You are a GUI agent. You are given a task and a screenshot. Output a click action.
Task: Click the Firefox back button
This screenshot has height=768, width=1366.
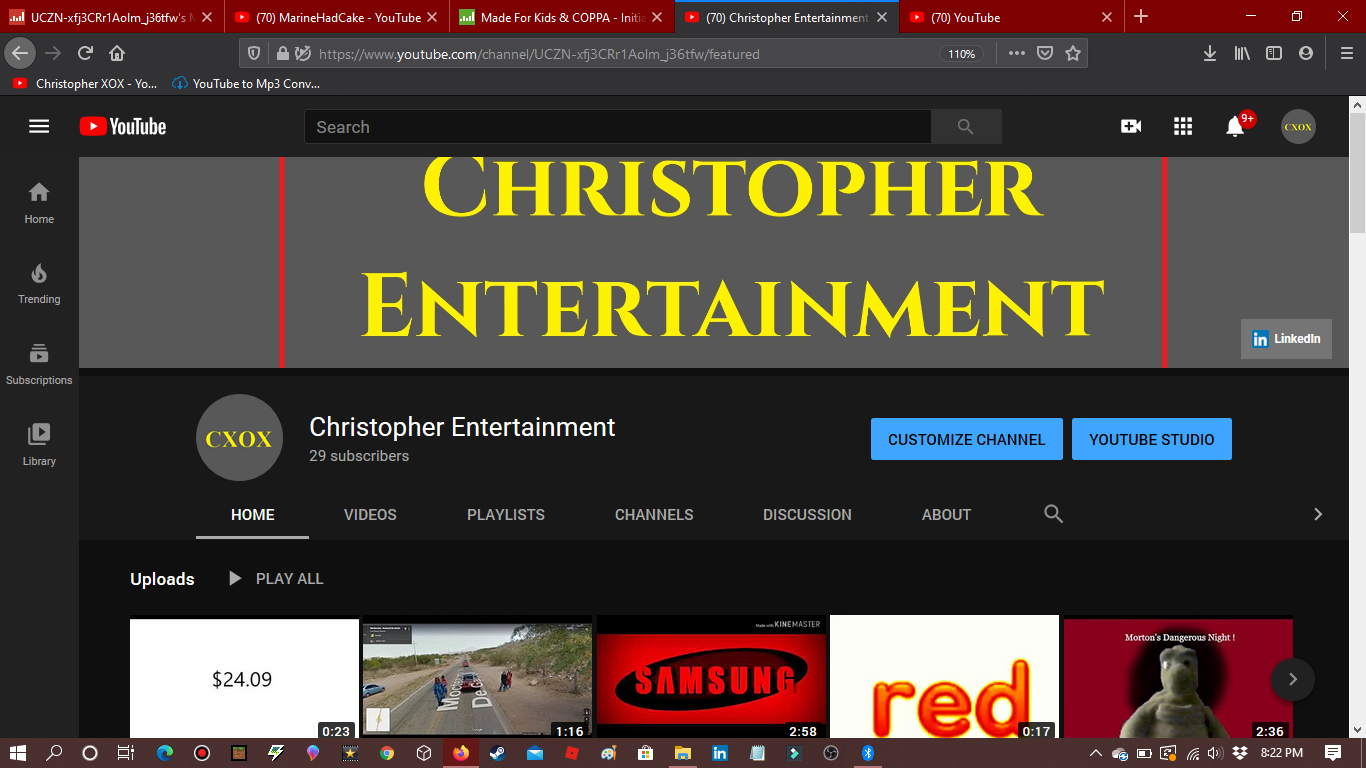click(x=20, y=53)
